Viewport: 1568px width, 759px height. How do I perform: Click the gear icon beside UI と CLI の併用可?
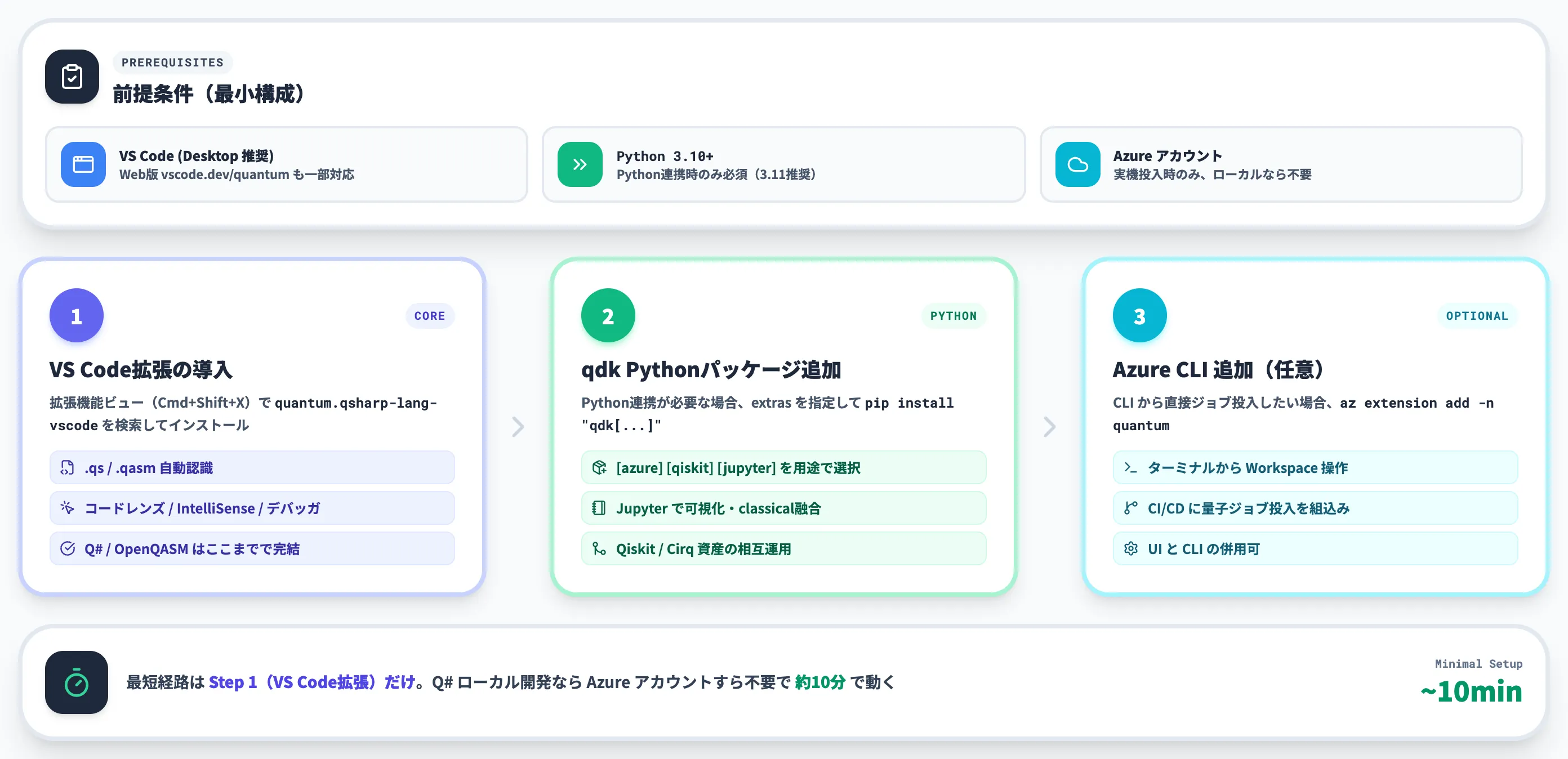(x=1130, y=548)
